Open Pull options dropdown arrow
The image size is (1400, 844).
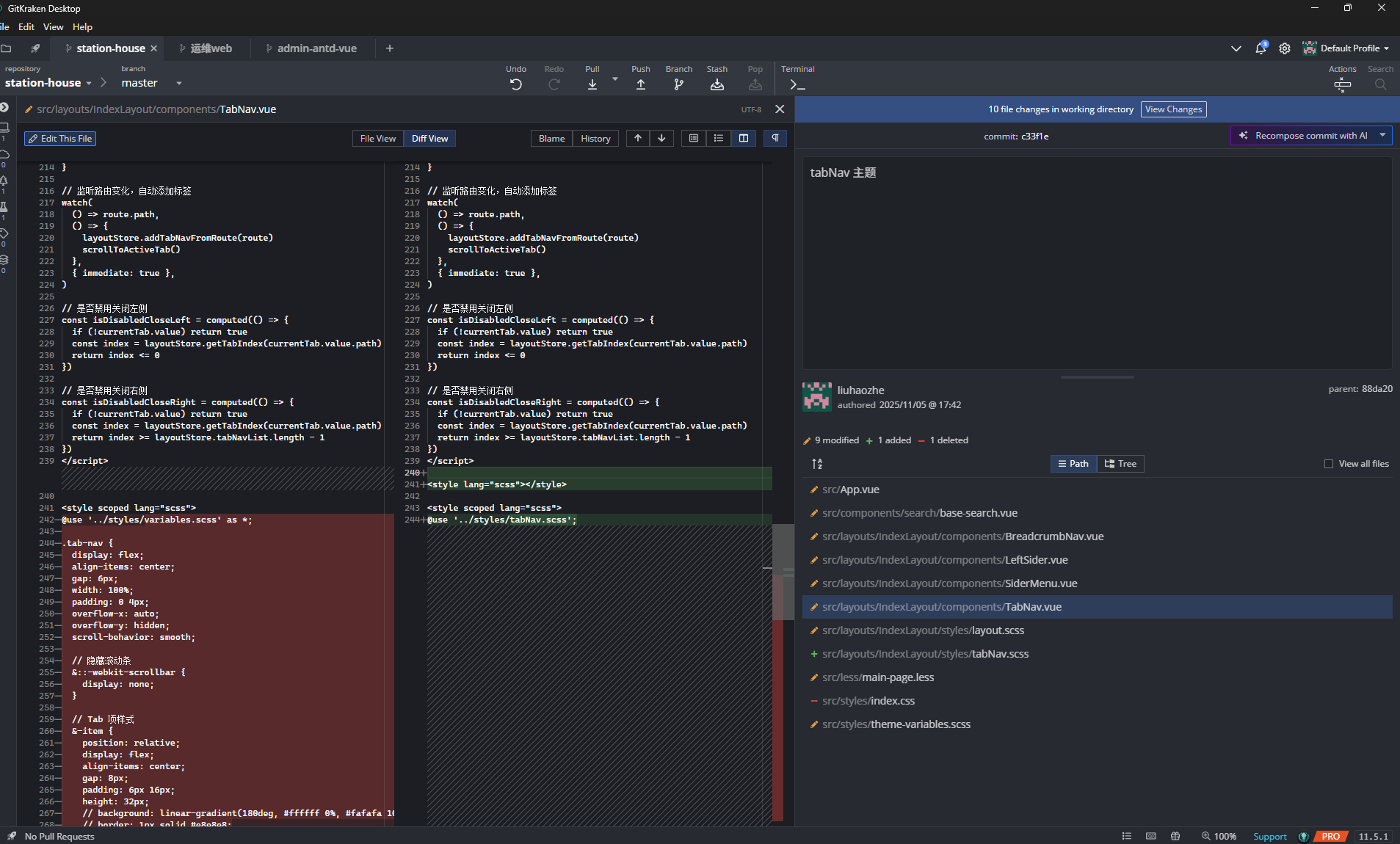615,79
